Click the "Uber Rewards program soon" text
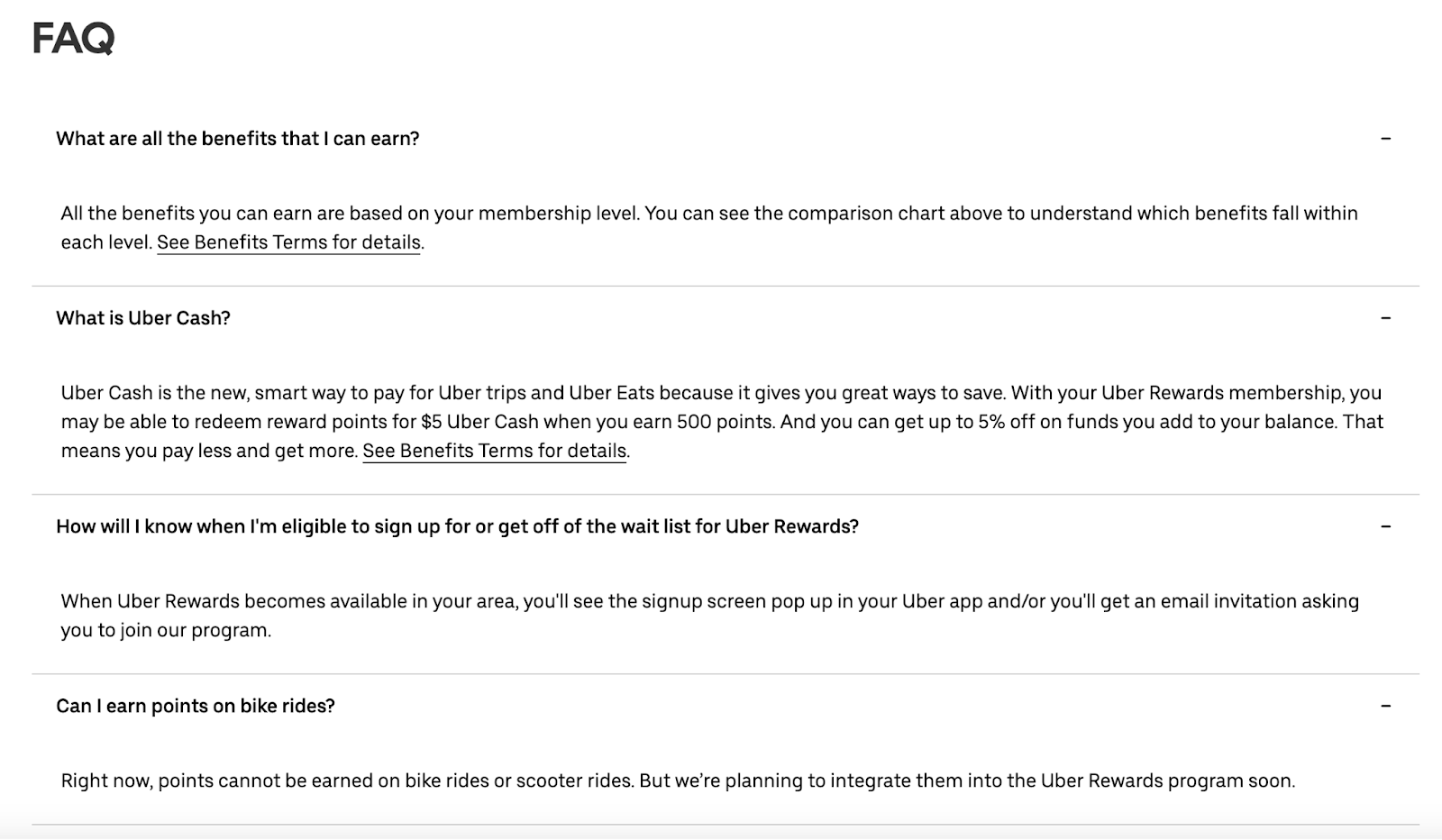Image resolution: width=1442 pixels, height=840 pixels. 1168,781
